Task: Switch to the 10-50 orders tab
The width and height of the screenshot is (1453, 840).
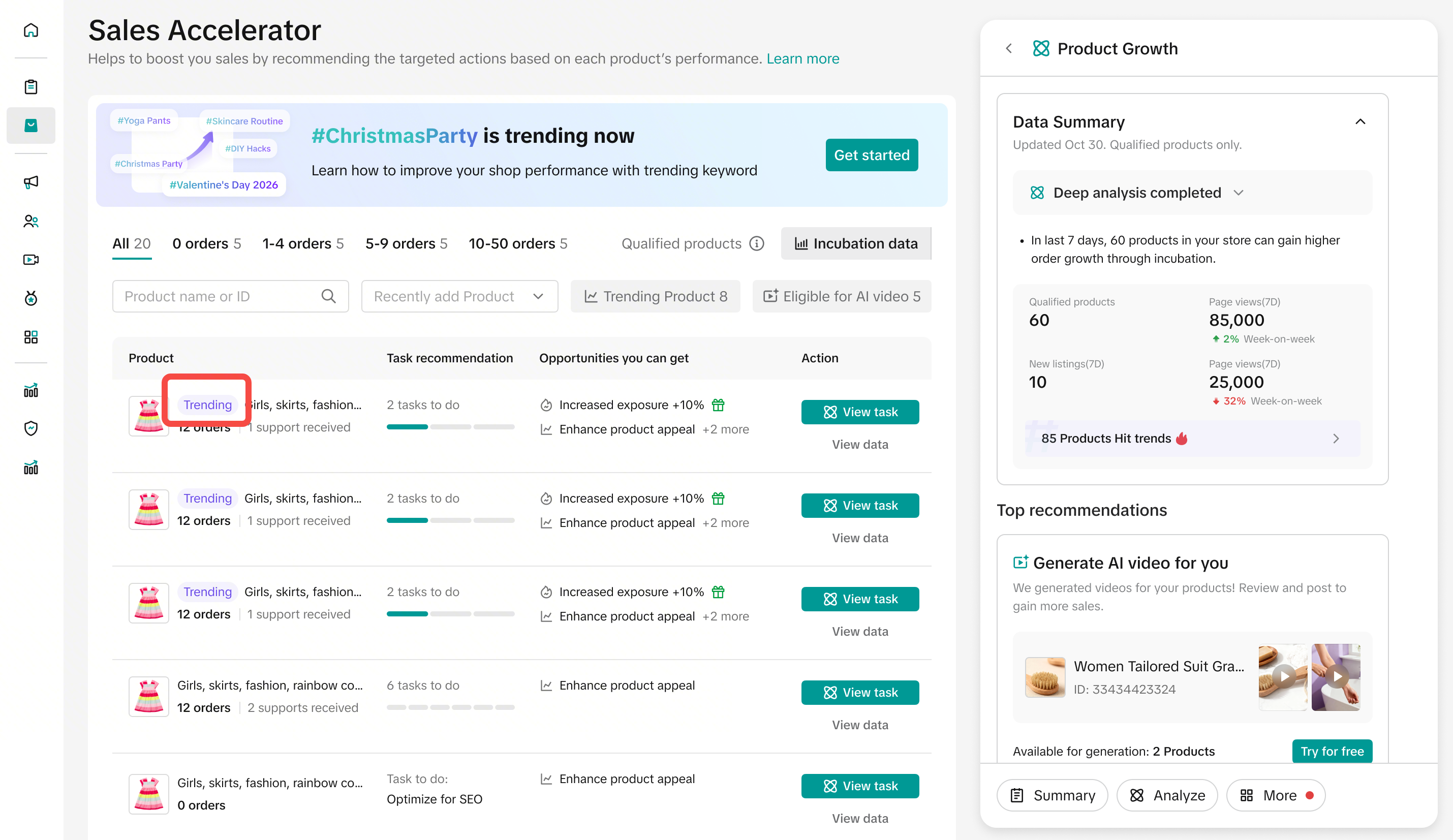Action: point(517,243)
